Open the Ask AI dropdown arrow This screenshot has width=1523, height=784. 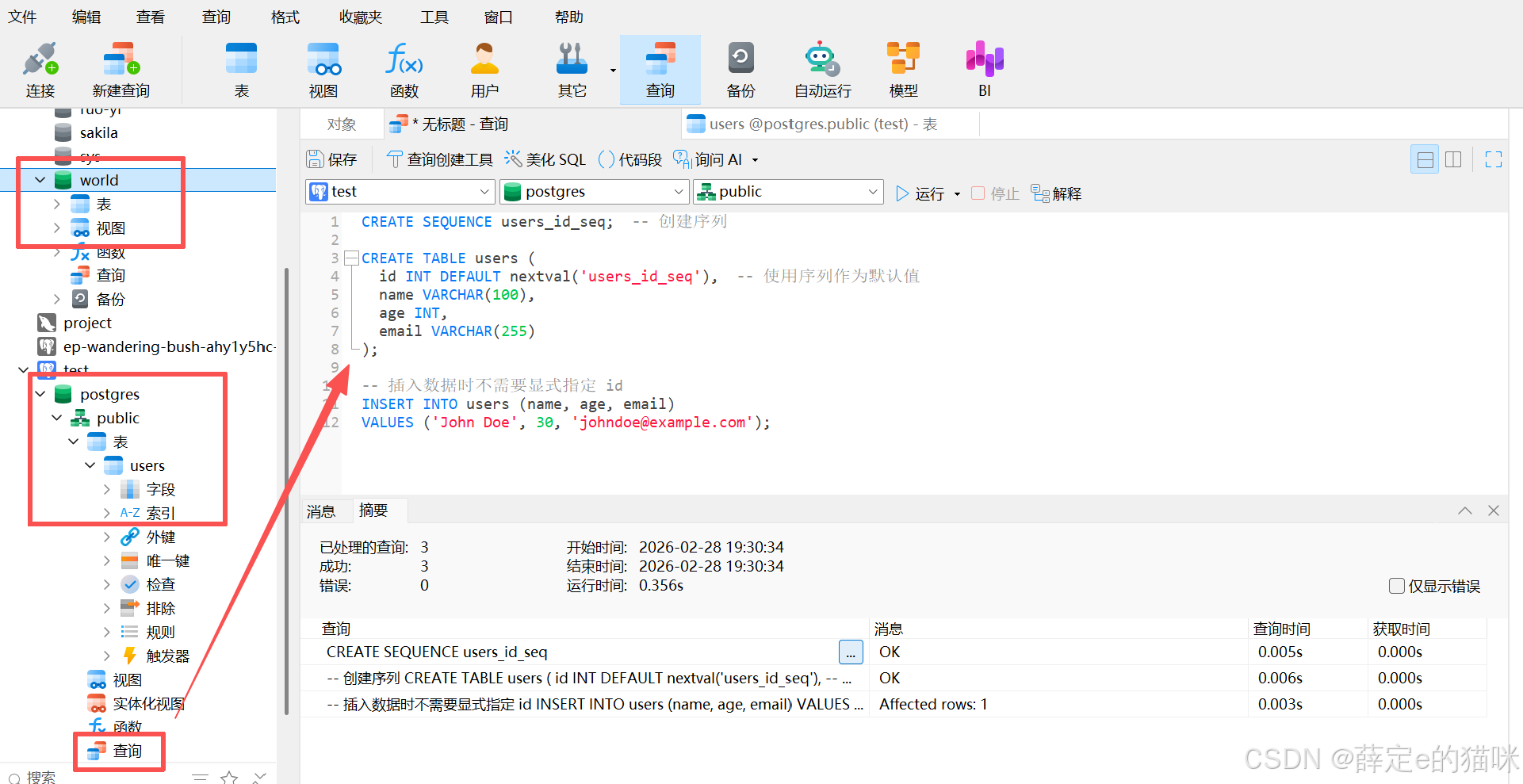[x=755, y=160]
